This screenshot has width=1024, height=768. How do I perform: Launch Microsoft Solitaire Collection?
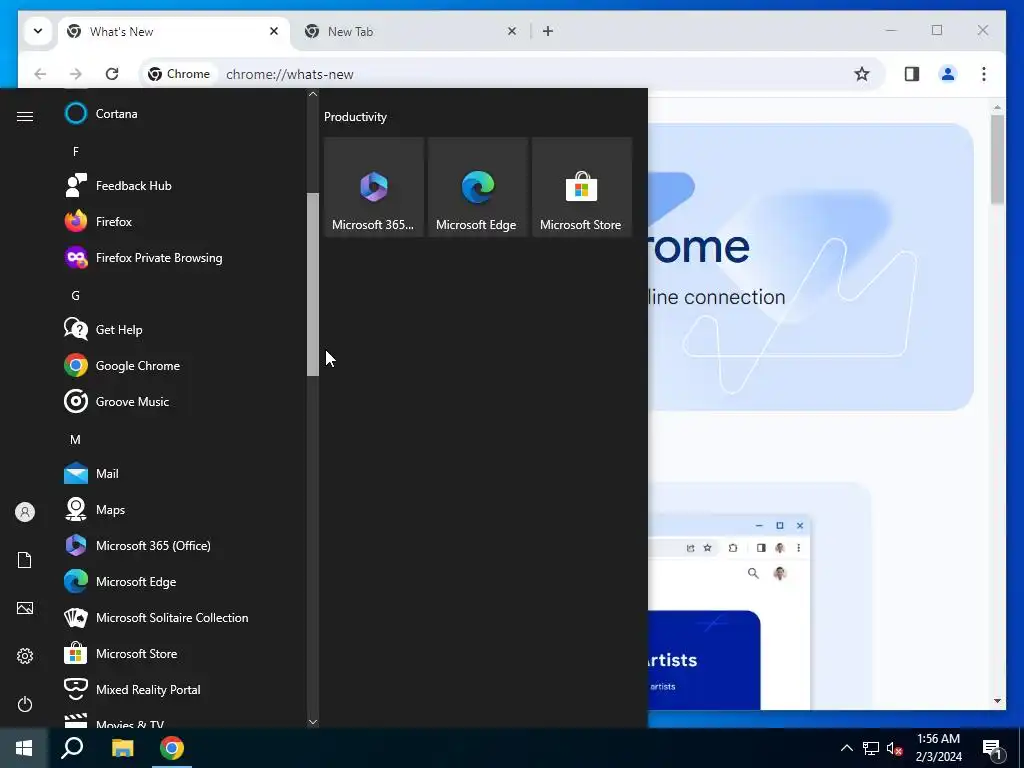(x=183, y=617)
